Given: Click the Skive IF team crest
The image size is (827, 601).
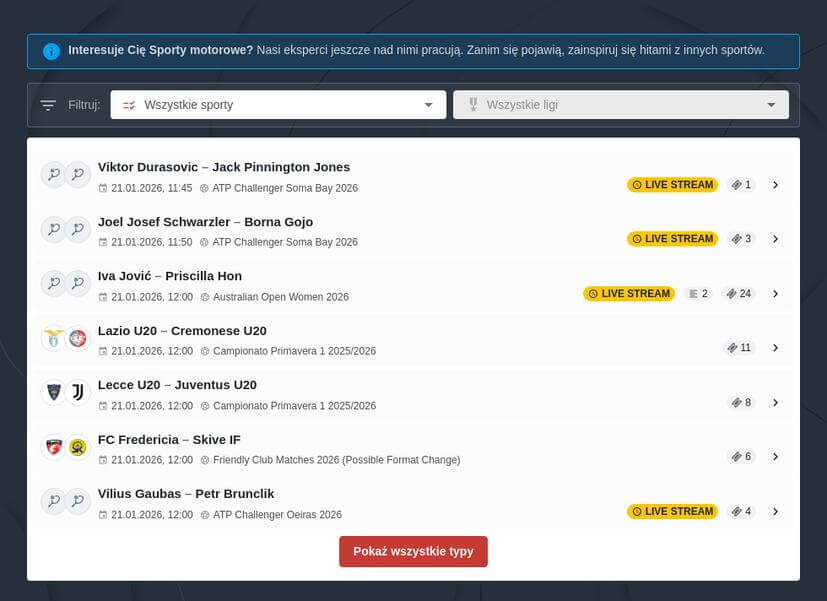Looking at the screenshot, I should (78, 447).
